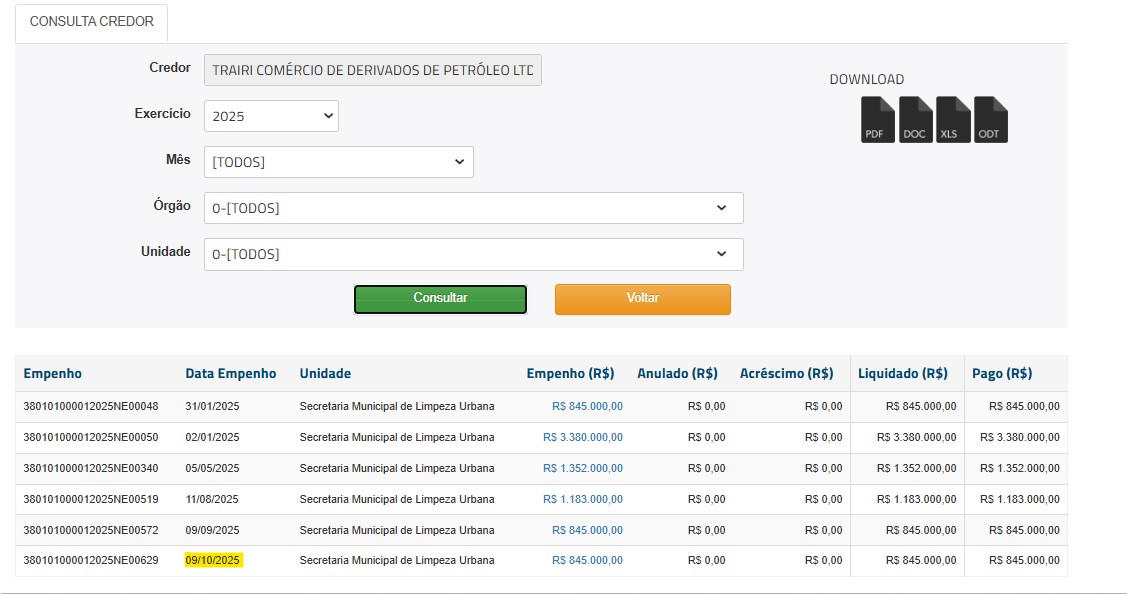
Task: Switch to the Consulta Credor tab
Action: 92,22
